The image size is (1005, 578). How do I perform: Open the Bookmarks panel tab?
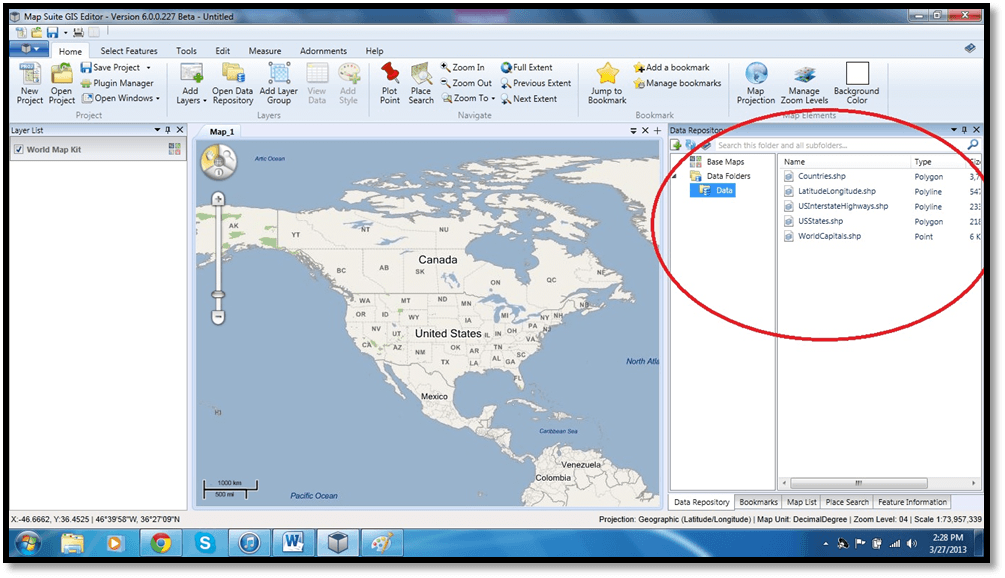coord(758,502)
